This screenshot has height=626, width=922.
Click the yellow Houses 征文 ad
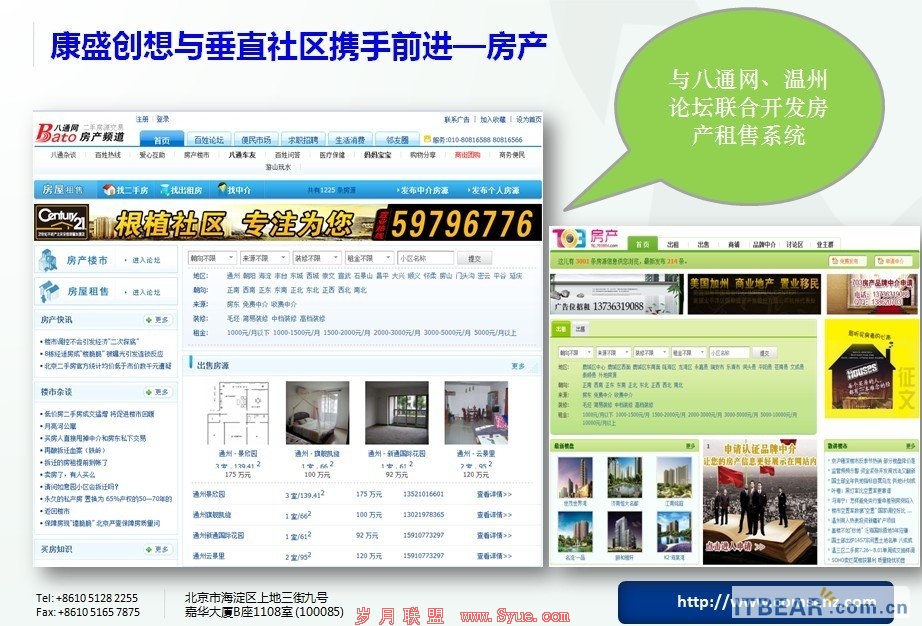point(871,369)
